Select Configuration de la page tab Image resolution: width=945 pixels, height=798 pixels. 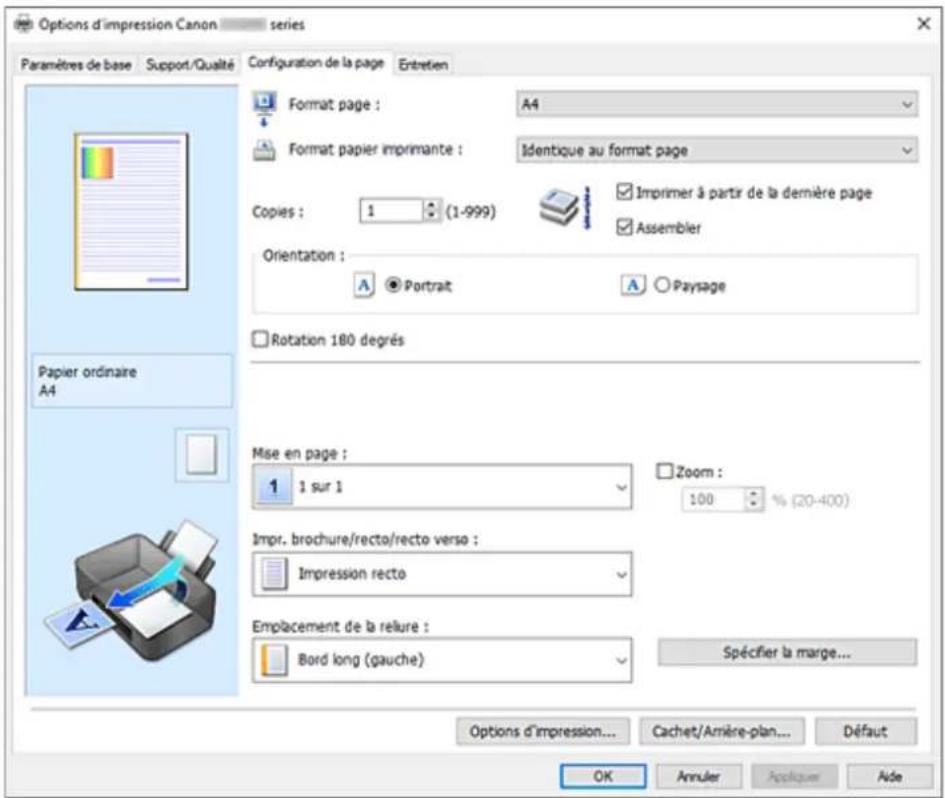pyautogui.click(x=316, y=63)
